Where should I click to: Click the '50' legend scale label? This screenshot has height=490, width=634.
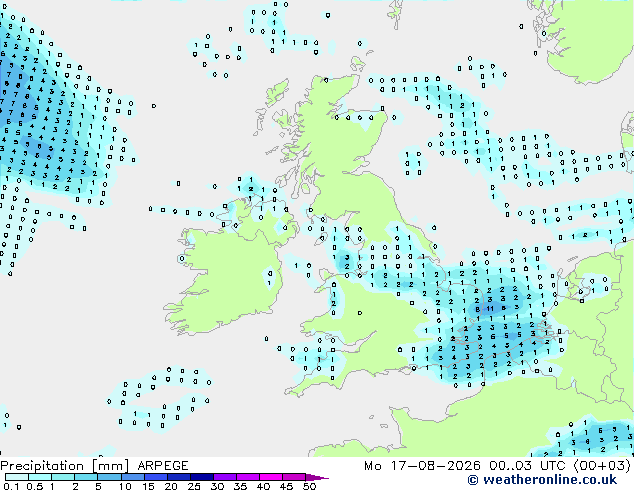click(x=309, y=486)
